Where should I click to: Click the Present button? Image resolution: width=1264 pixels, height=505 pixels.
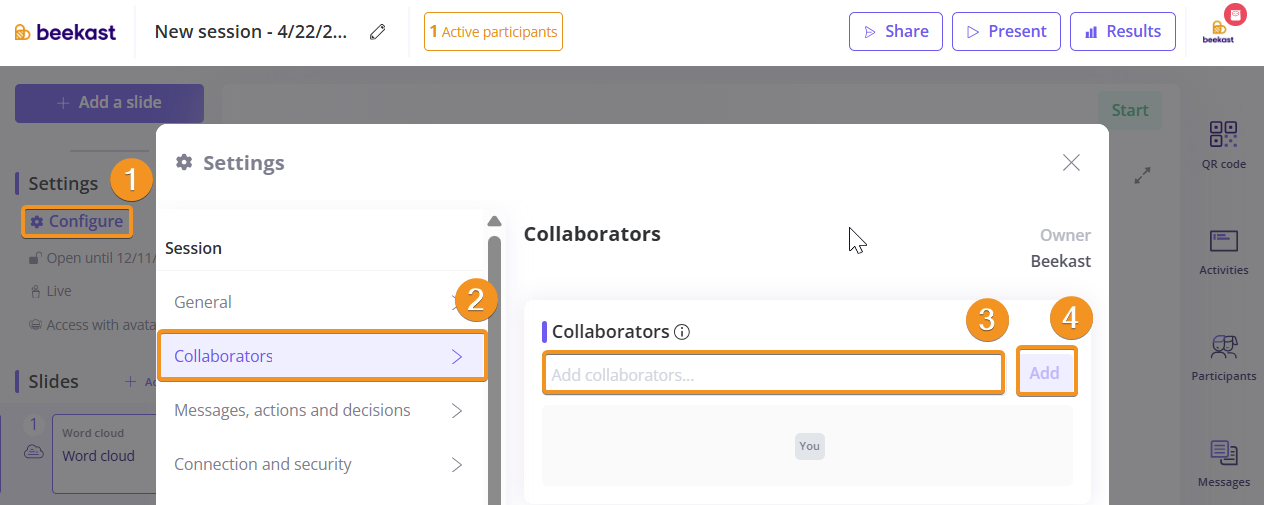(1005, 32)
